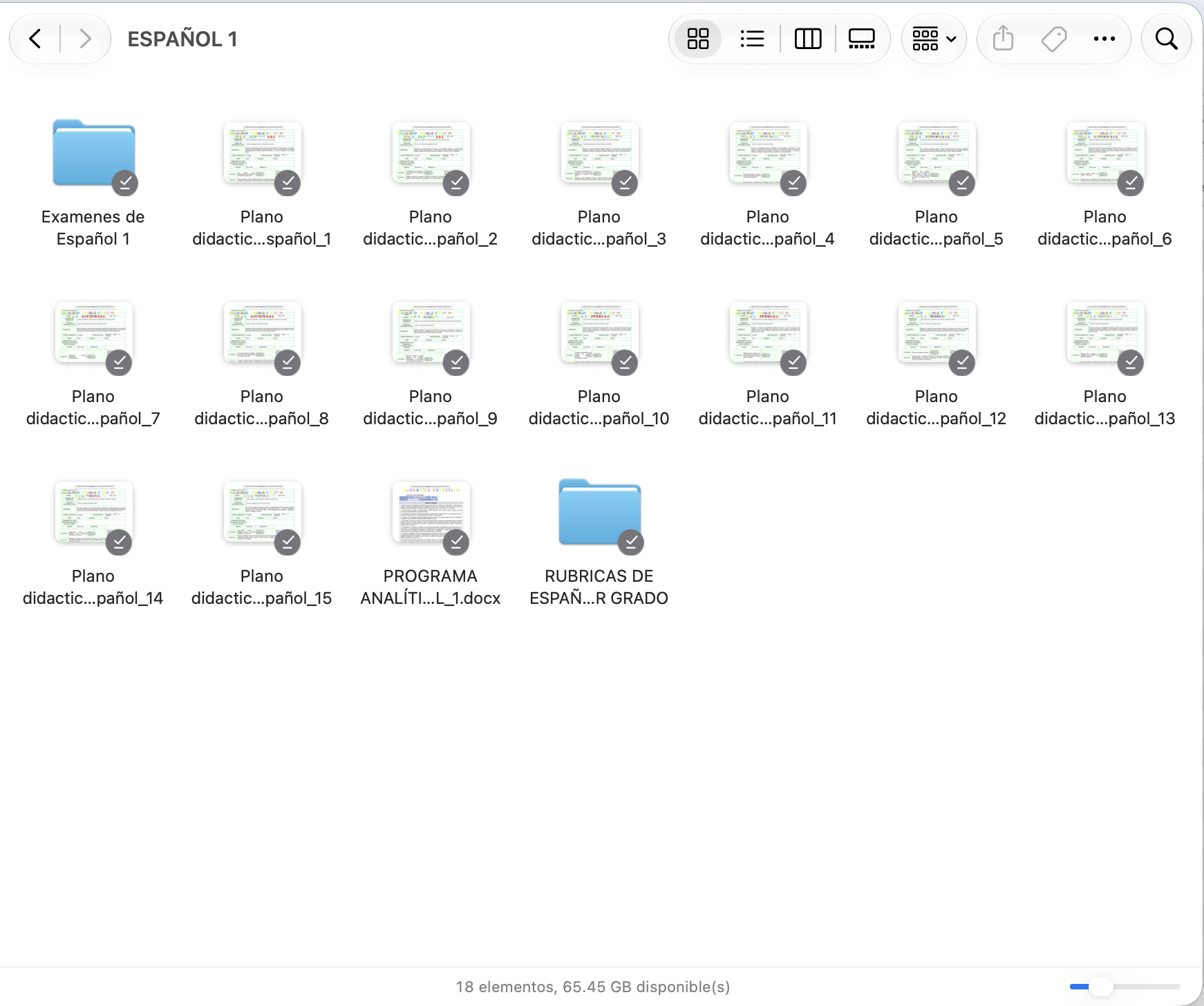Click the tag icon to edit tags
Screen dimensions: 1204x1006
tap(1054, 39)
